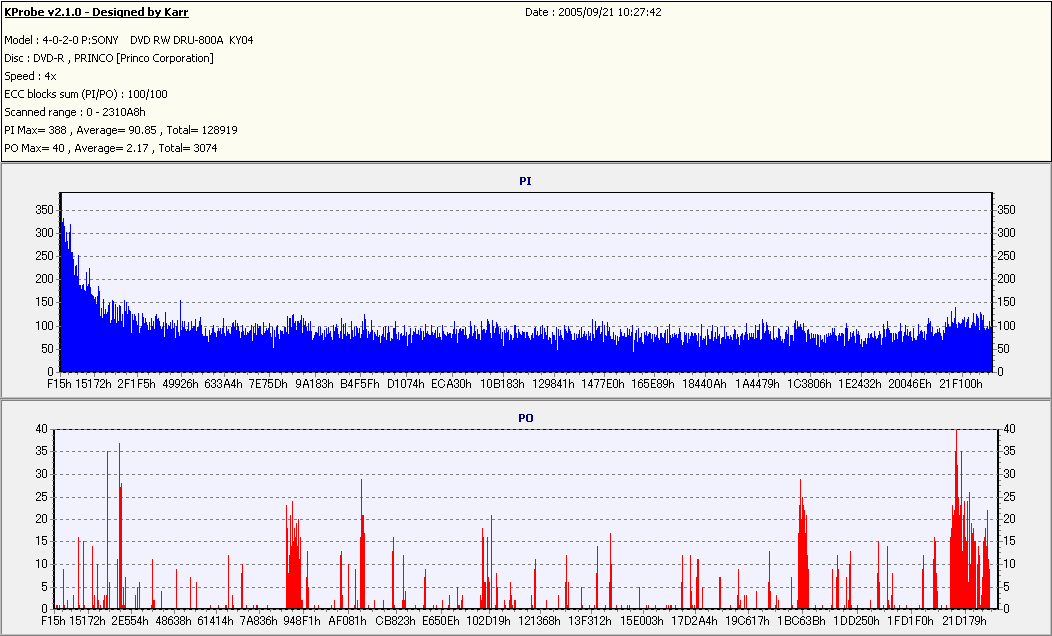The height and width of the screenshot is (636, 1052).
Task: Click the 10B183h label on PI axis
Action: point(502,383)
